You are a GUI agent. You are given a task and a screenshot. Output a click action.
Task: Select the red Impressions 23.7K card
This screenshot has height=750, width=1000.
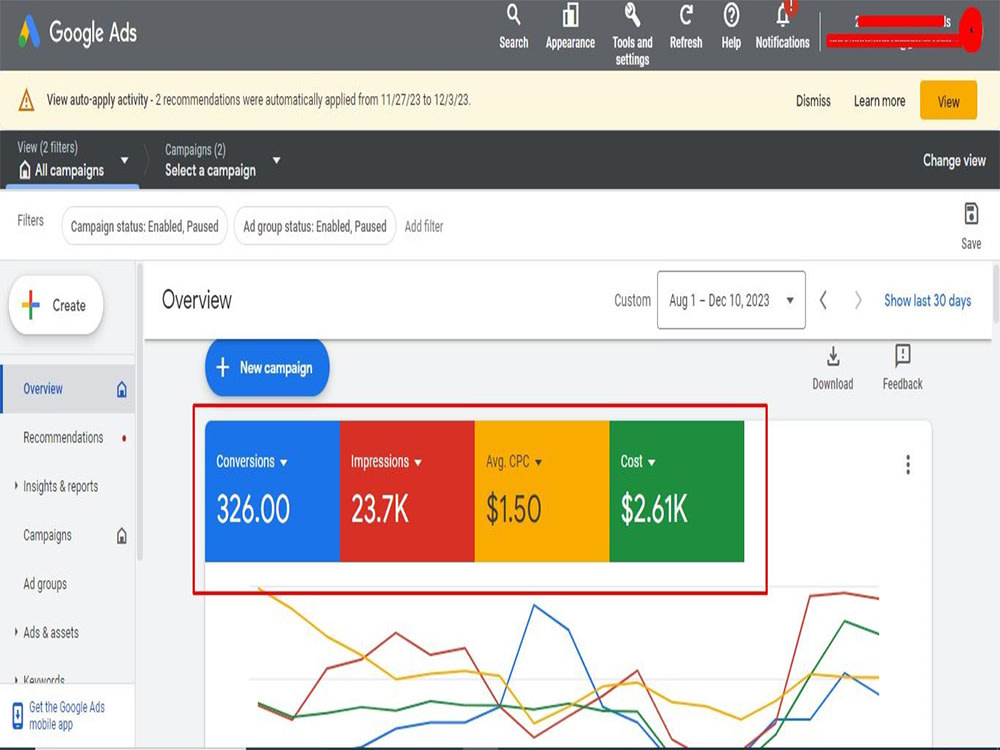(407, 491)
